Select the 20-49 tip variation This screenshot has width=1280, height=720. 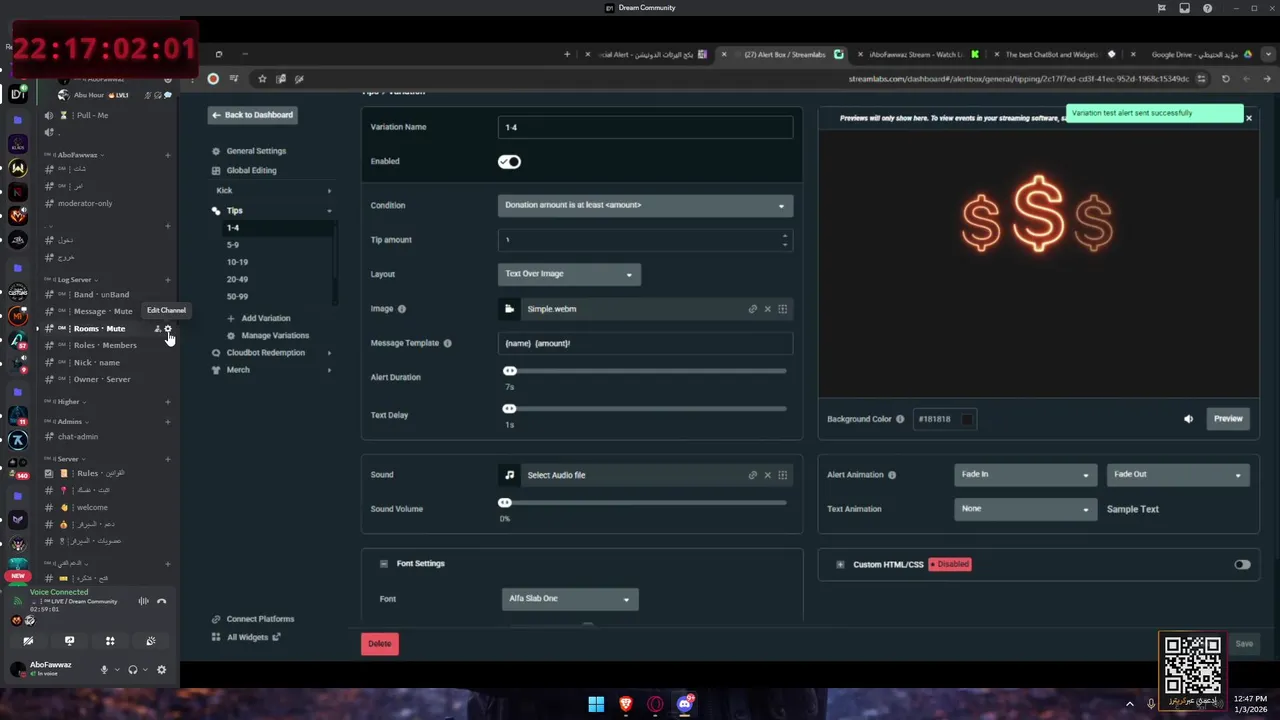(237, 279)
